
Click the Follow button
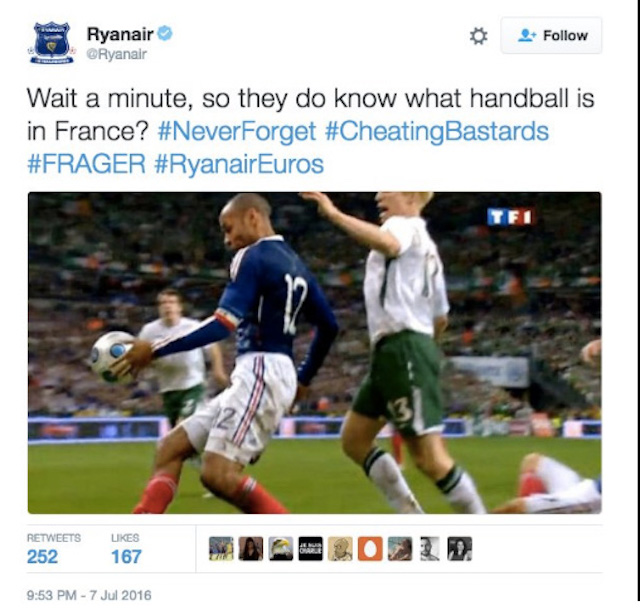(x=551, y=36)
